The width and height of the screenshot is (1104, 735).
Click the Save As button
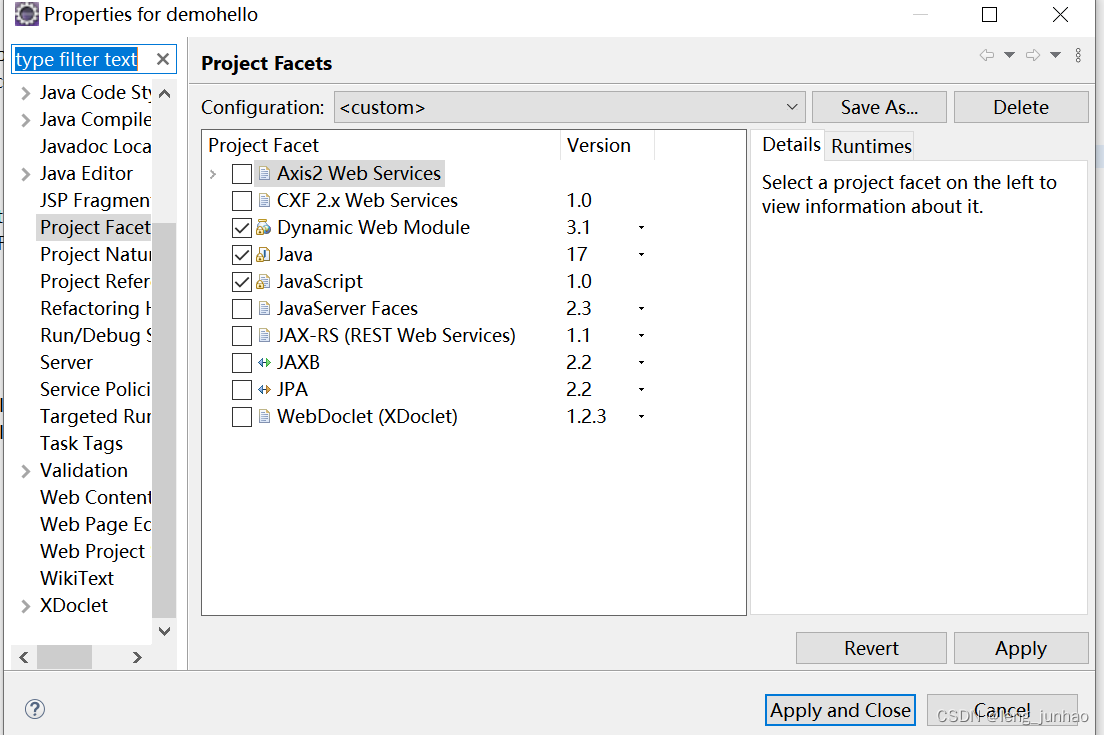[x=879, y=107]
